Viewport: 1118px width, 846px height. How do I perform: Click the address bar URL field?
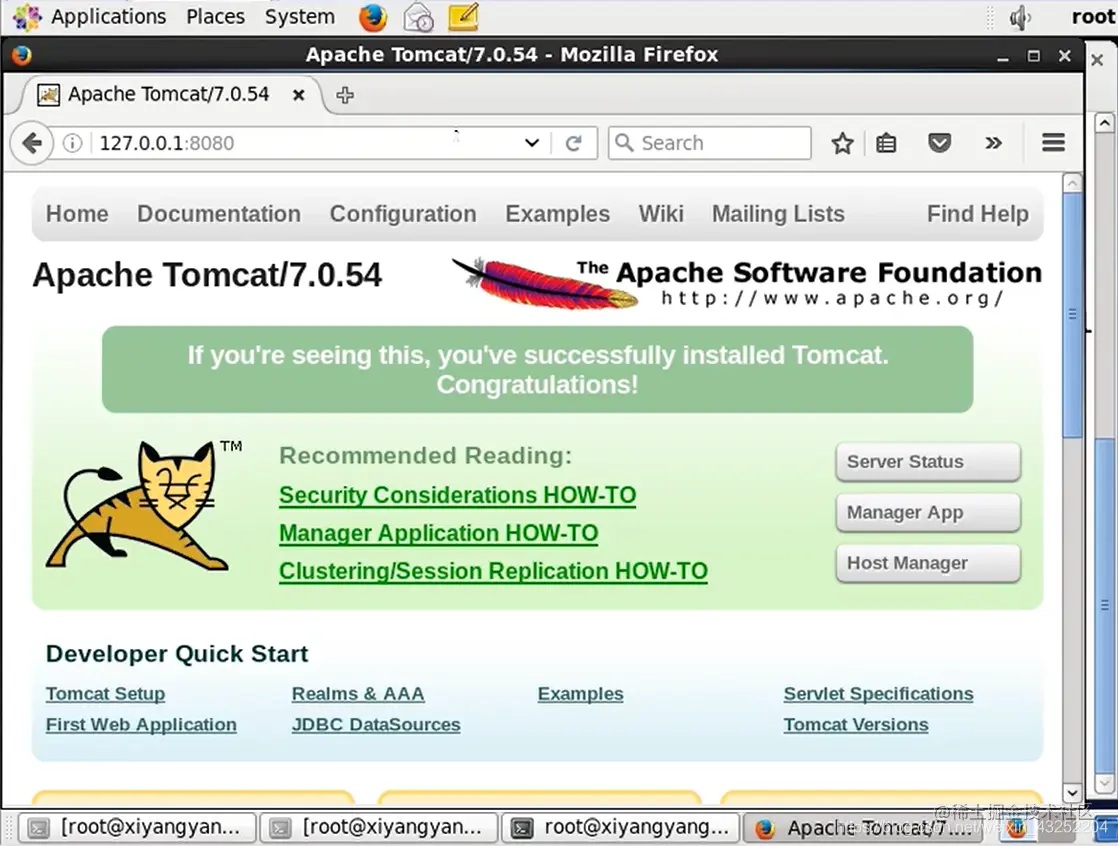pyautogui.click(x=307, y=143)
